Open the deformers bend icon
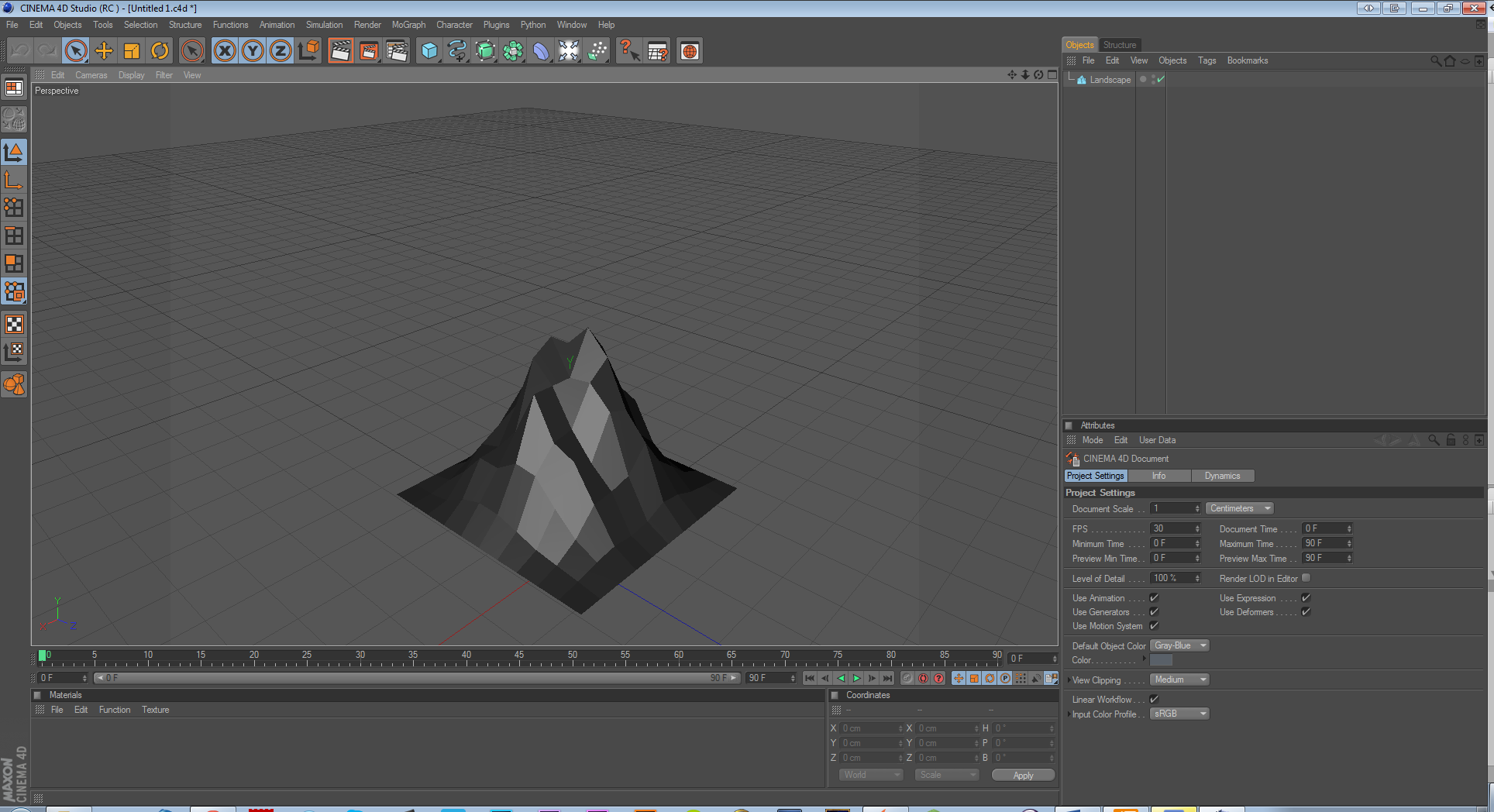Image resolution: width=1494 pixels, height=812 pixels. click(x=541, y=51)
